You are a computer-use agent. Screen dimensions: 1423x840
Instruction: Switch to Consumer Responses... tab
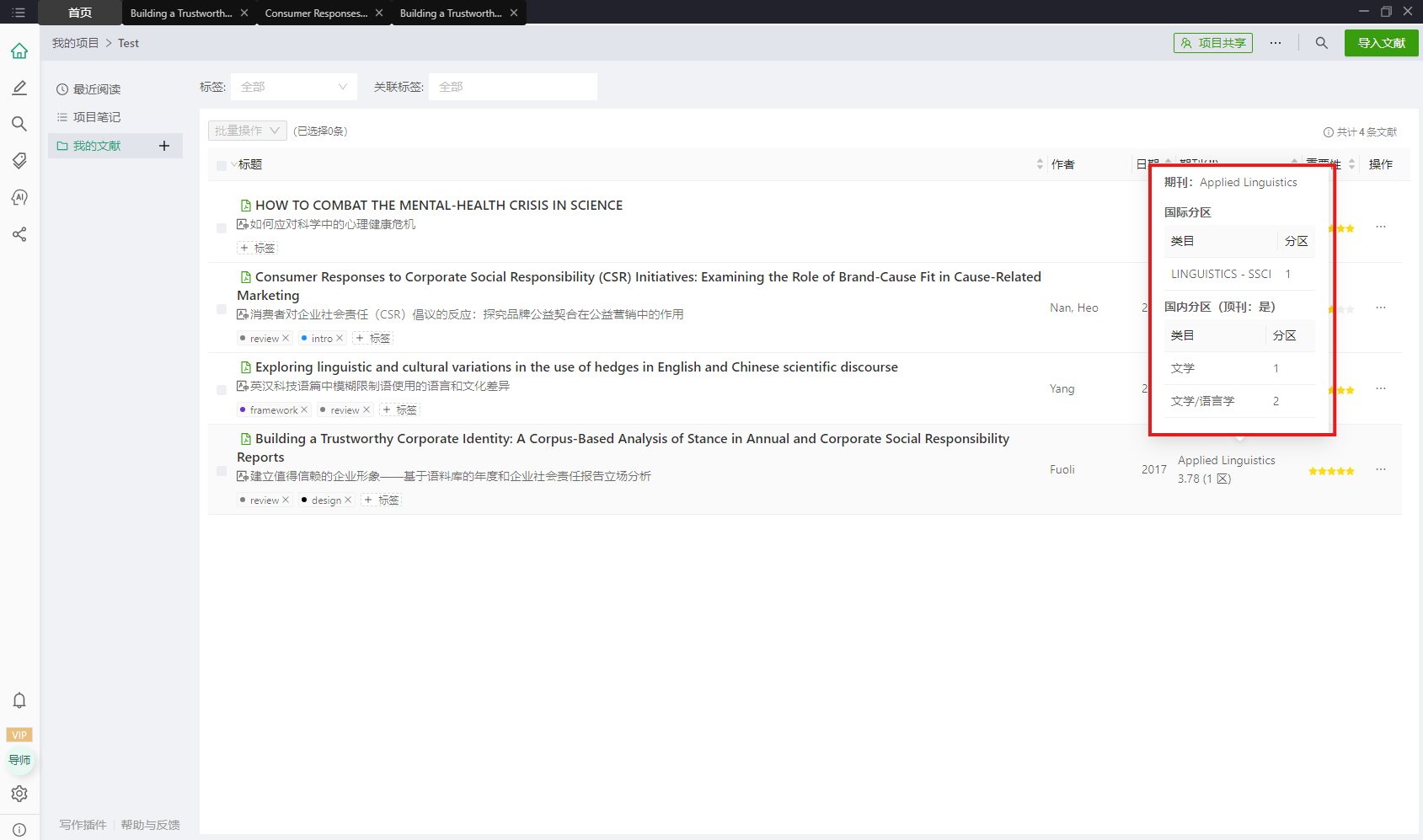[316, 13]
